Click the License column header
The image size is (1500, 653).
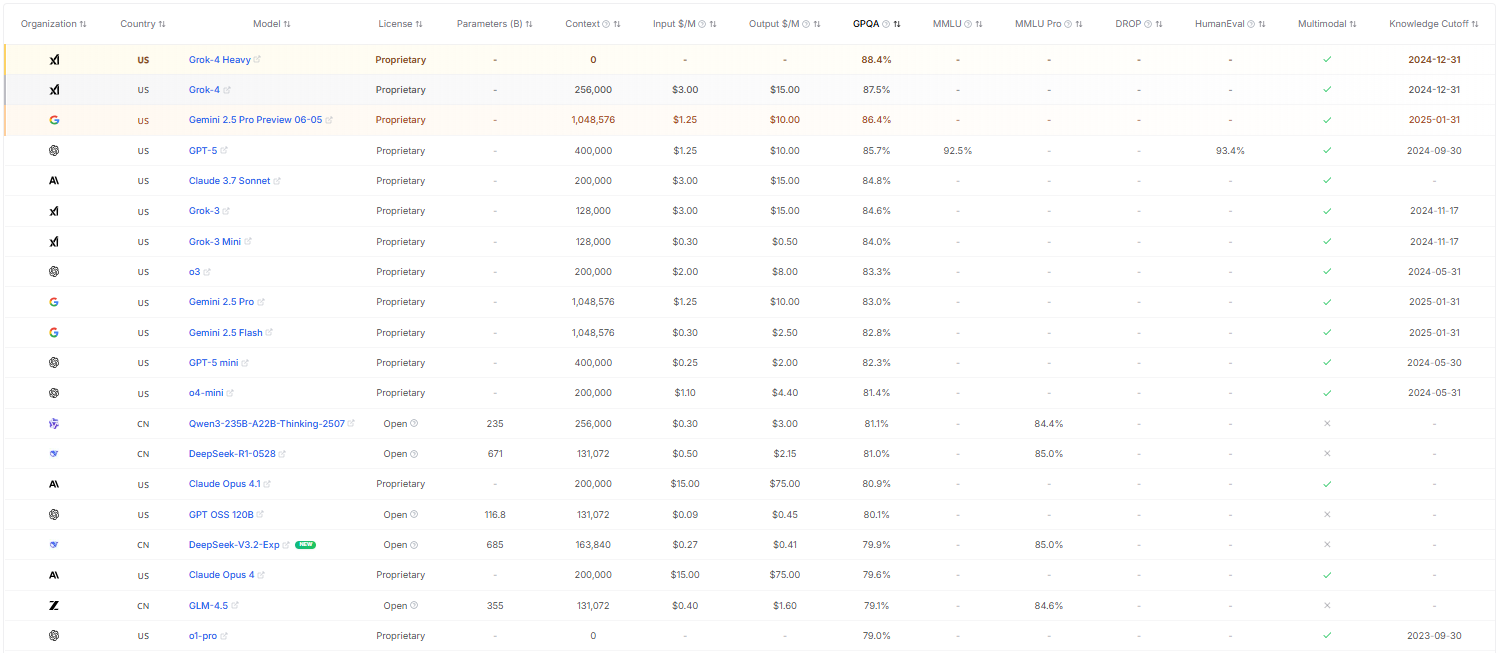395,24
